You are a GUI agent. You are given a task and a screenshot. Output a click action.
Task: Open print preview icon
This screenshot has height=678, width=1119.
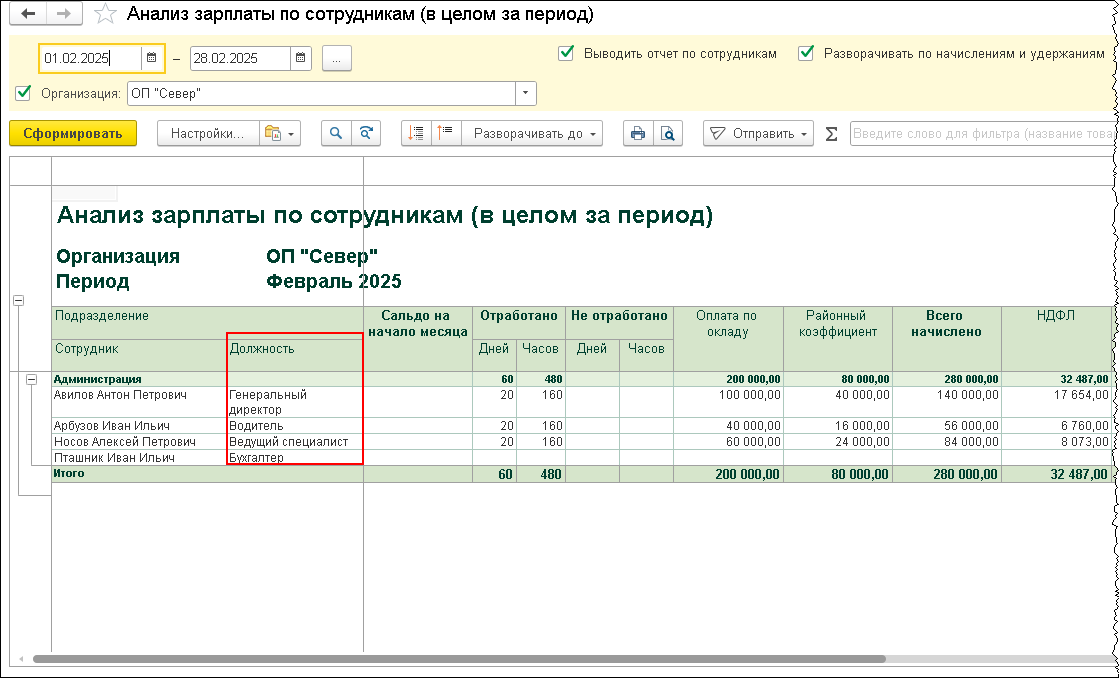[667, 133]
